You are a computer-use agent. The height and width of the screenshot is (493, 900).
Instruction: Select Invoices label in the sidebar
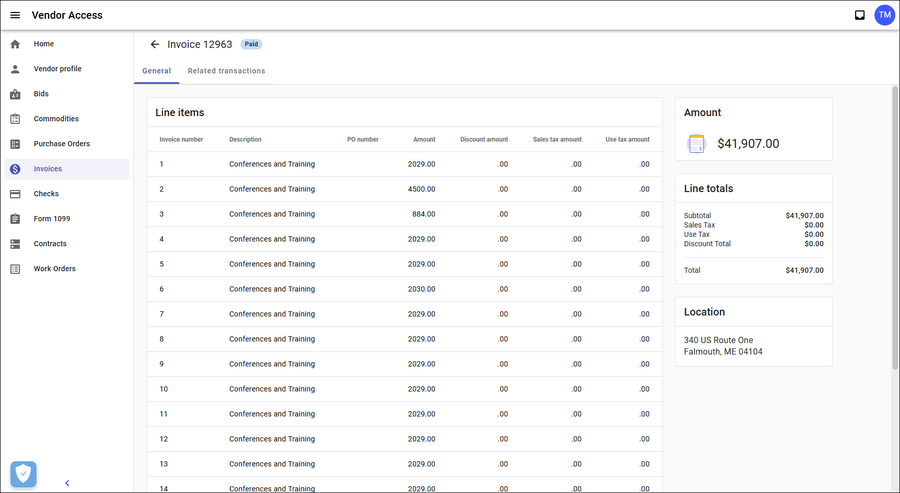click(x=48, y=169)
